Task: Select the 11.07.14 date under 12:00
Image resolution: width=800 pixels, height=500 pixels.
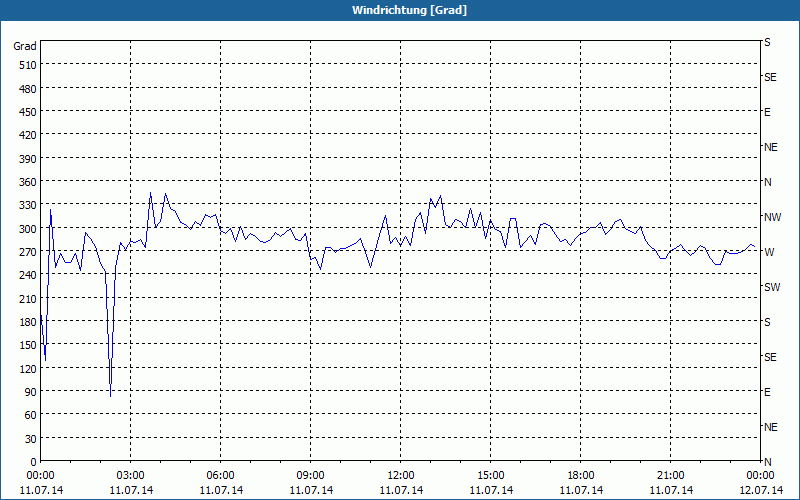Action: tap(401, 490)
